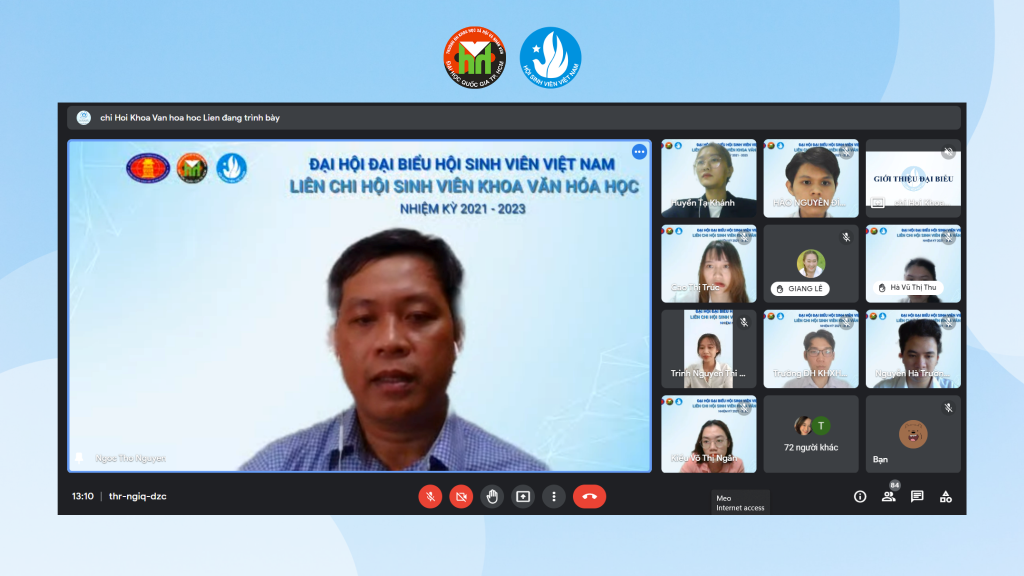The image size is (1024, 576).
Task: Leave the call with red hang-up button
Action: pos(589,496)
